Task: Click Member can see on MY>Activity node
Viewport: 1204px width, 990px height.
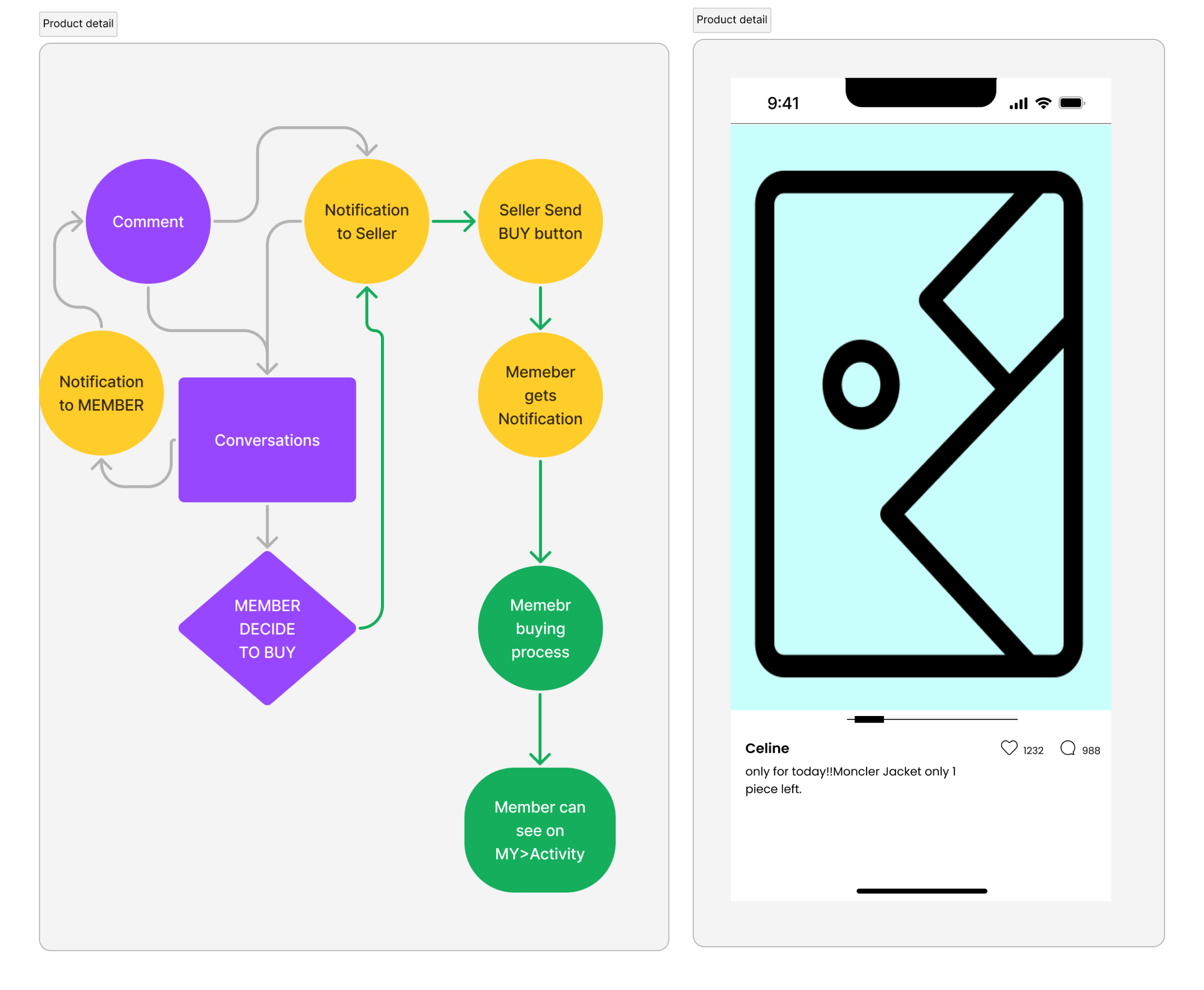Action: (x=539, y=830)
